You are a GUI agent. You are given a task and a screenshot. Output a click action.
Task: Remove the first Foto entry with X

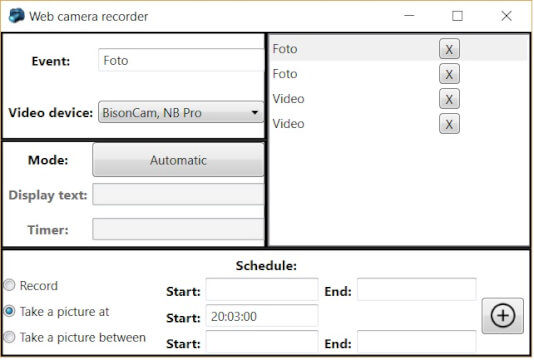[x=449, y=49]
